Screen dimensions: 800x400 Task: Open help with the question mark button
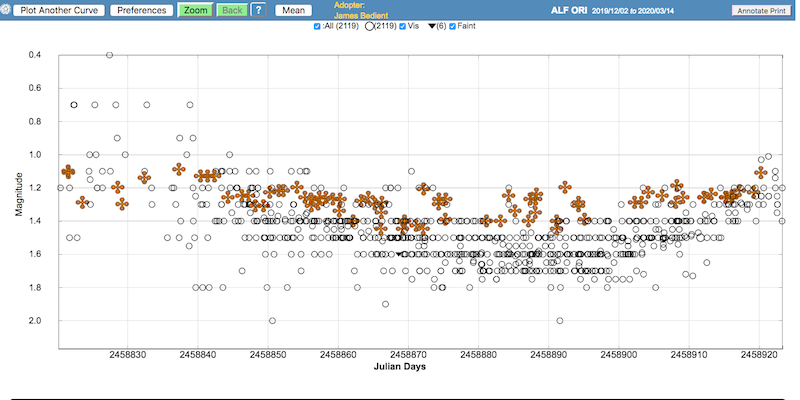(258, 10)
